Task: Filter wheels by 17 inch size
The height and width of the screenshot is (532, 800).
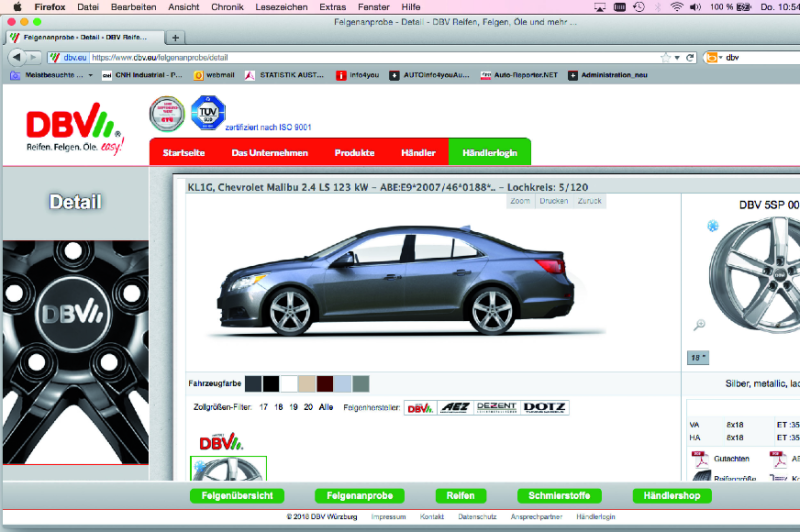Action: [x=264, y=407]
